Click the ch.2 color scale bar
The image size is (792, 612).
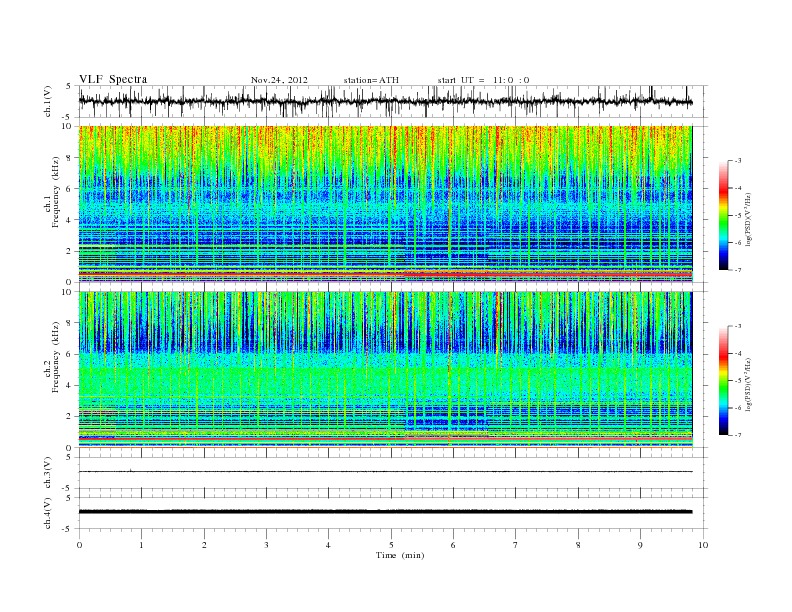(x=724, y=381)
